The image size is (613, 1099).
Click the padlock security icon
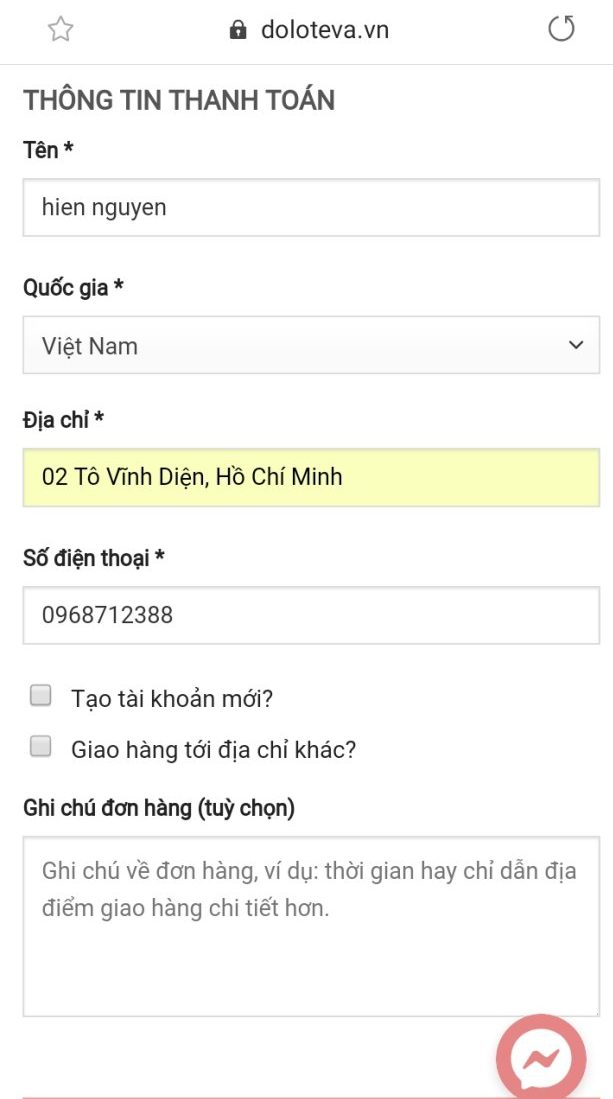[x=238, y=30]
